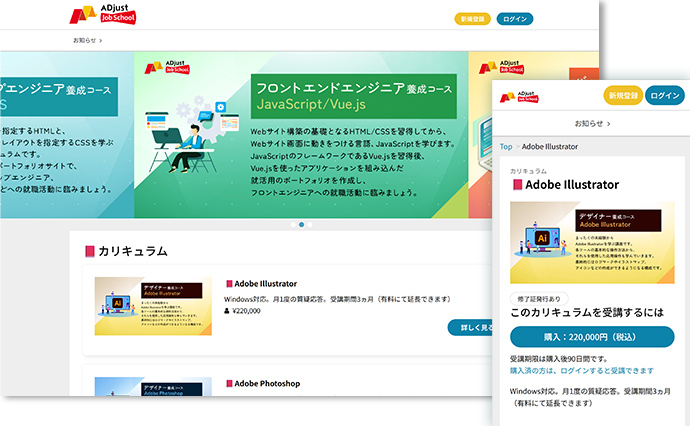Click the ADjust logo on the green banner
The image size is (690, 426).
(167, 67)
